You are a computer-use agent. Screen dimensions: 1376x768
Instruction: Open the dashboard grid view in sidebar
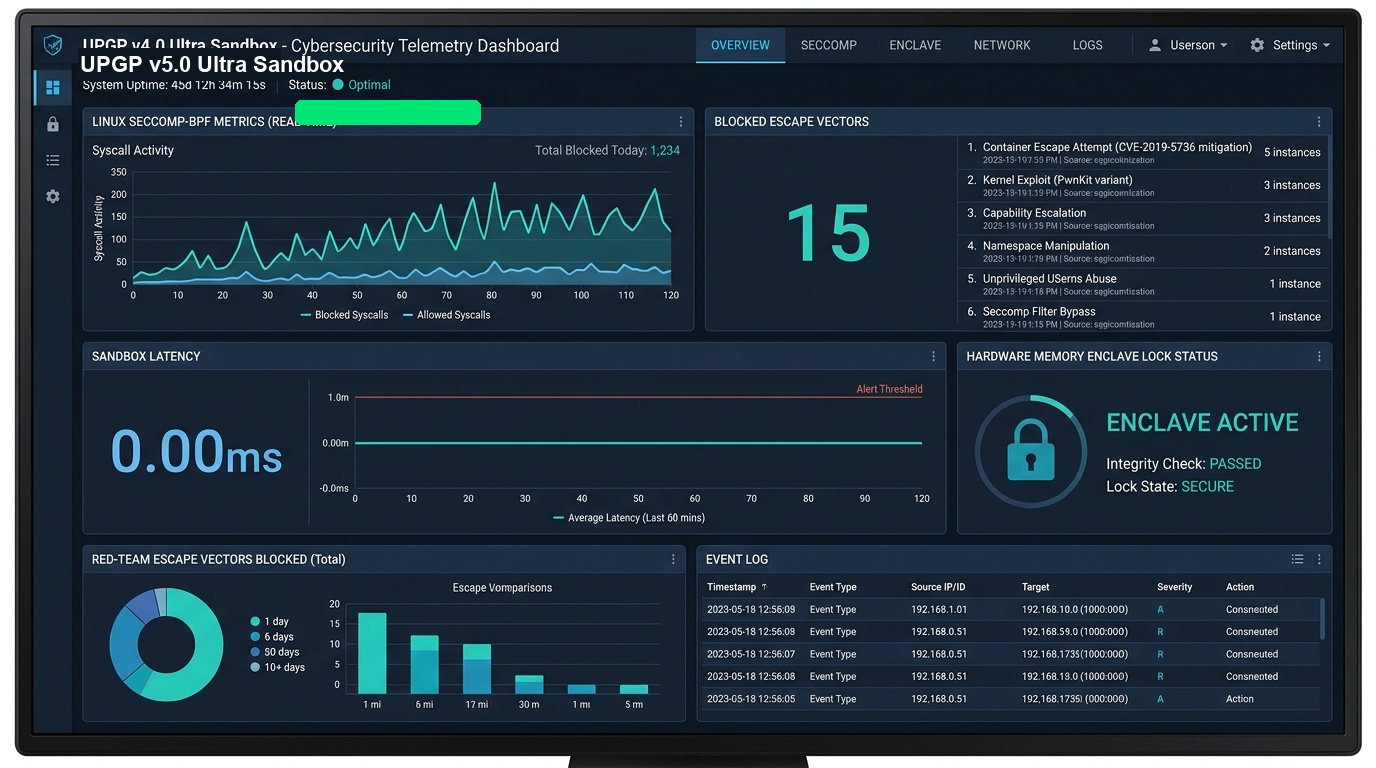pyautogui.click(x=53, y=88)
